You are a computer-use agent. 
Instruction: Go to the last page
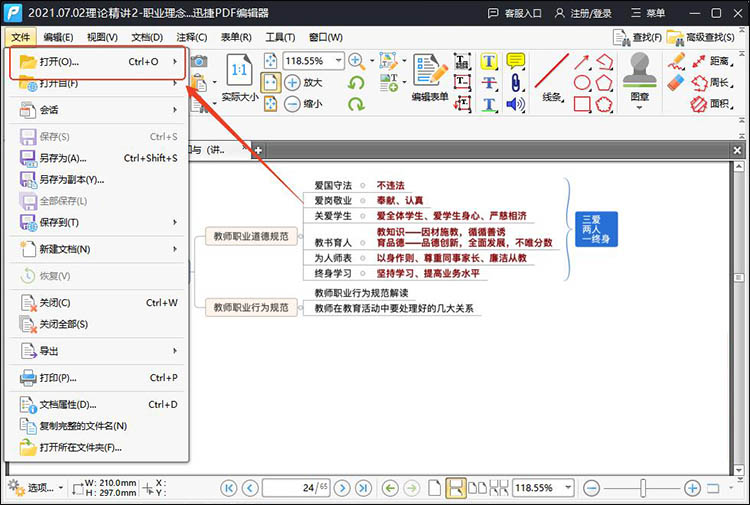point(363,488)
